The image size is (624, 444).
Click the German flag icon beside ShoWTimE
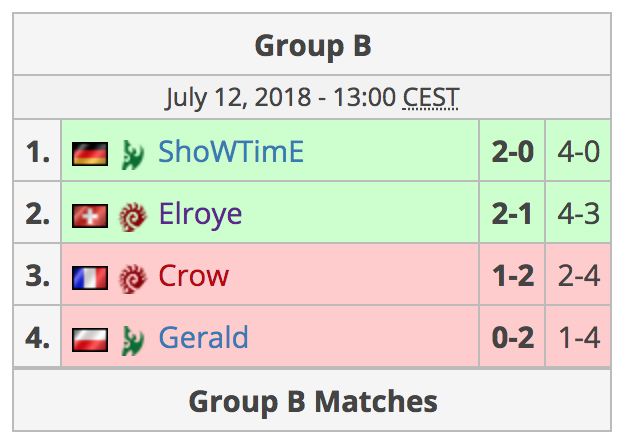[90, 154]
